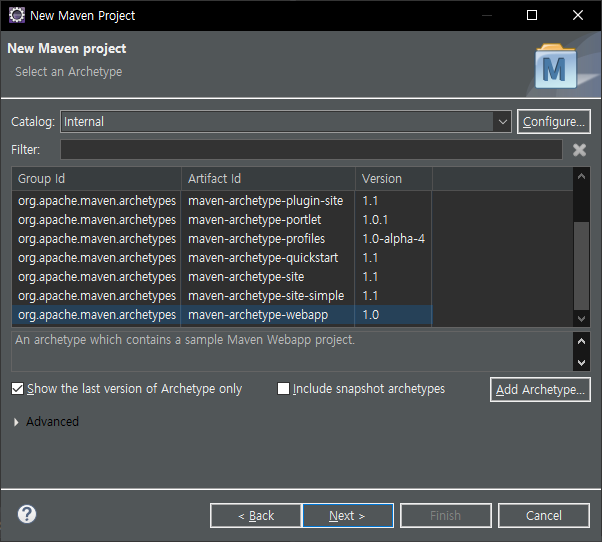Maximize the New Maven Project window
Viewport: 602px width, 542px height.
[x=532, y=15]
